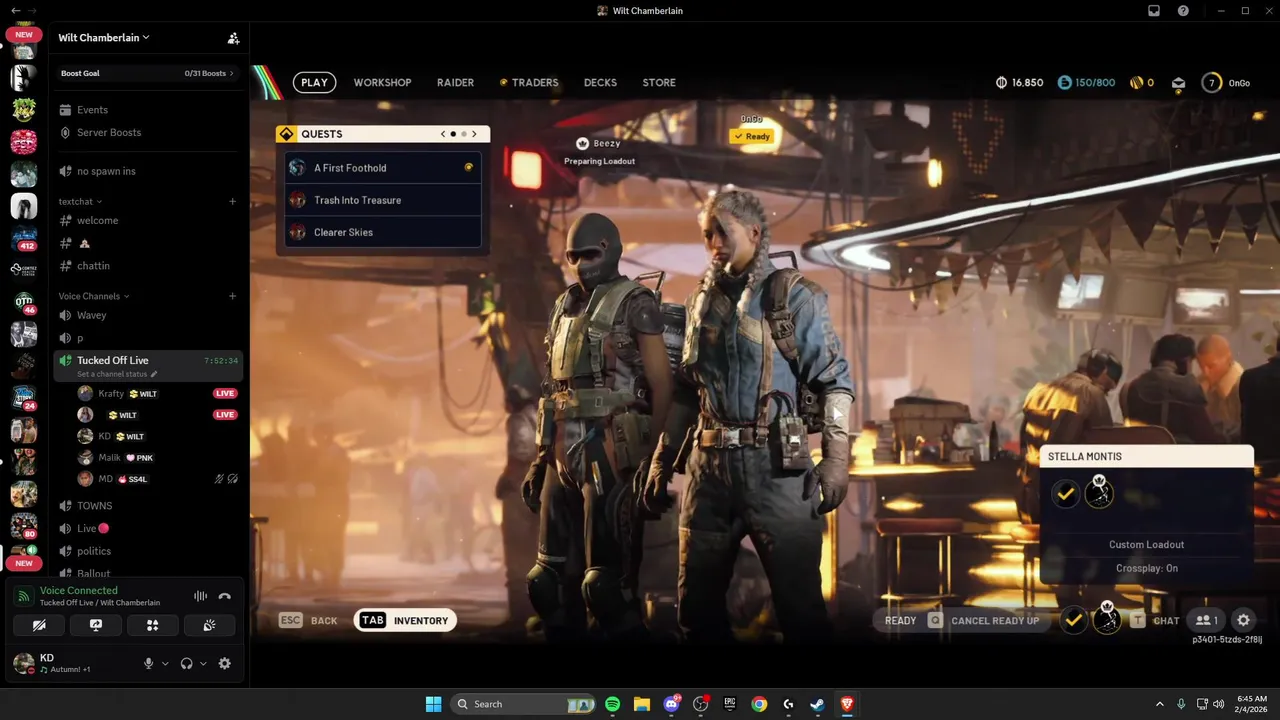Switch to the PLAY tab
The height and width of the screenshot is (720, 1280).
click(x=314, y=83)
